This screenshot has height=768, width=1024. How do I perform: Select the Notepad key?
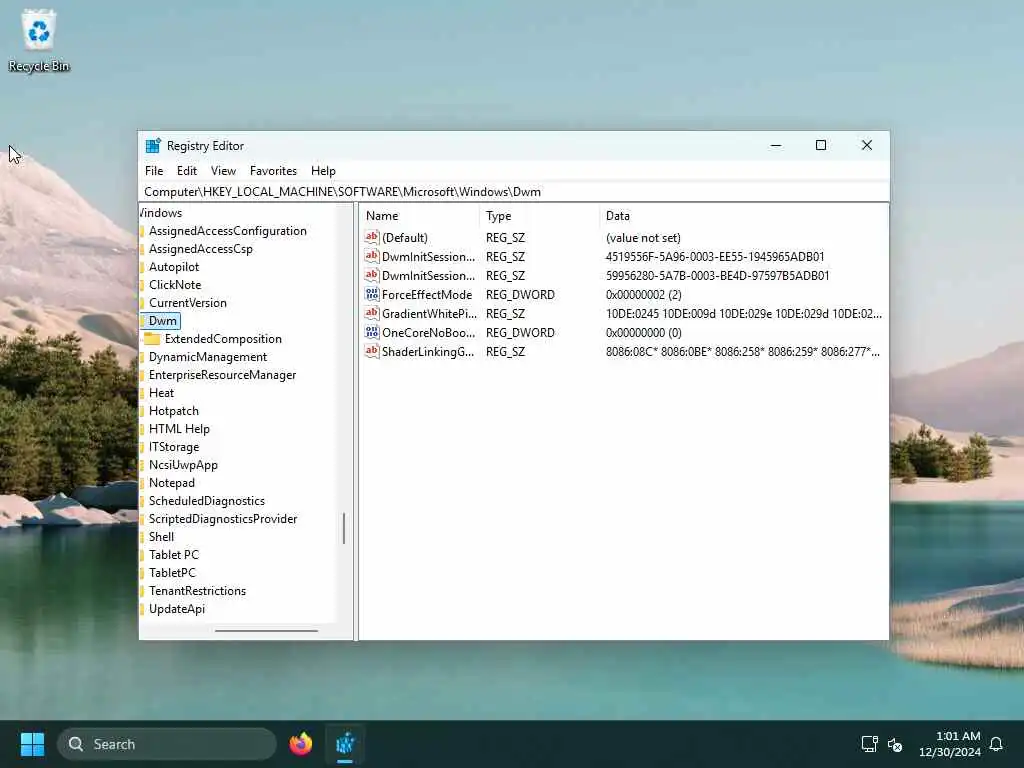[172, 483]
